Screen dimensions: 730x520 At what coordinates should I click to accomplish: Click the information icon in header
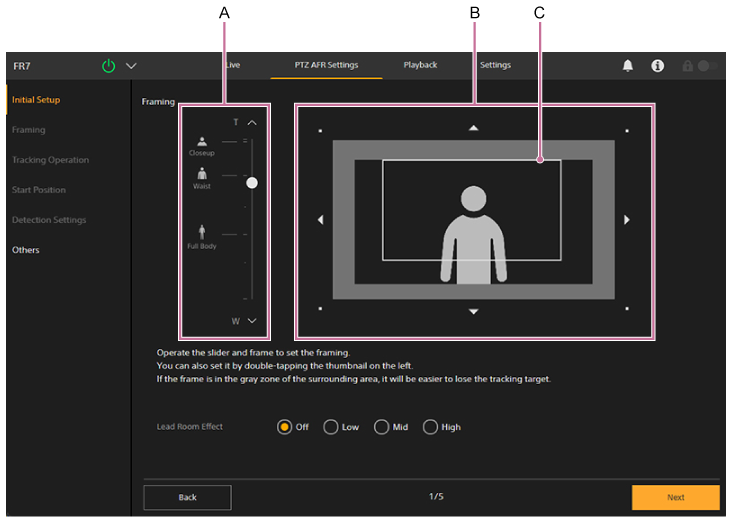[657, 66]
